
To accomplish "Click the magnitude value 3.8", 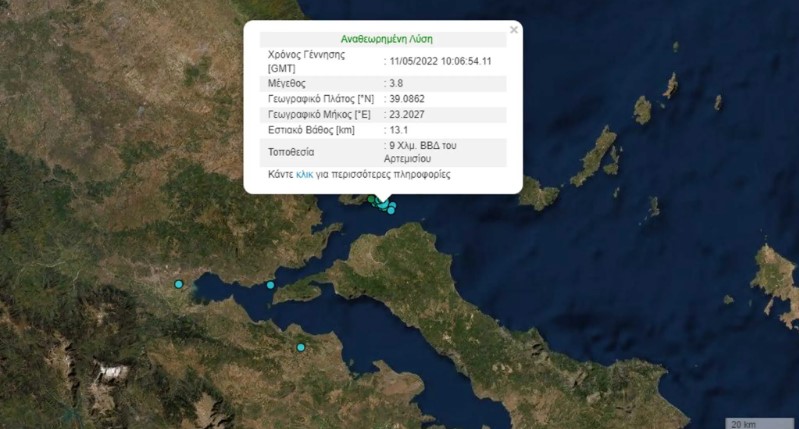I will (x=396, y=83).
